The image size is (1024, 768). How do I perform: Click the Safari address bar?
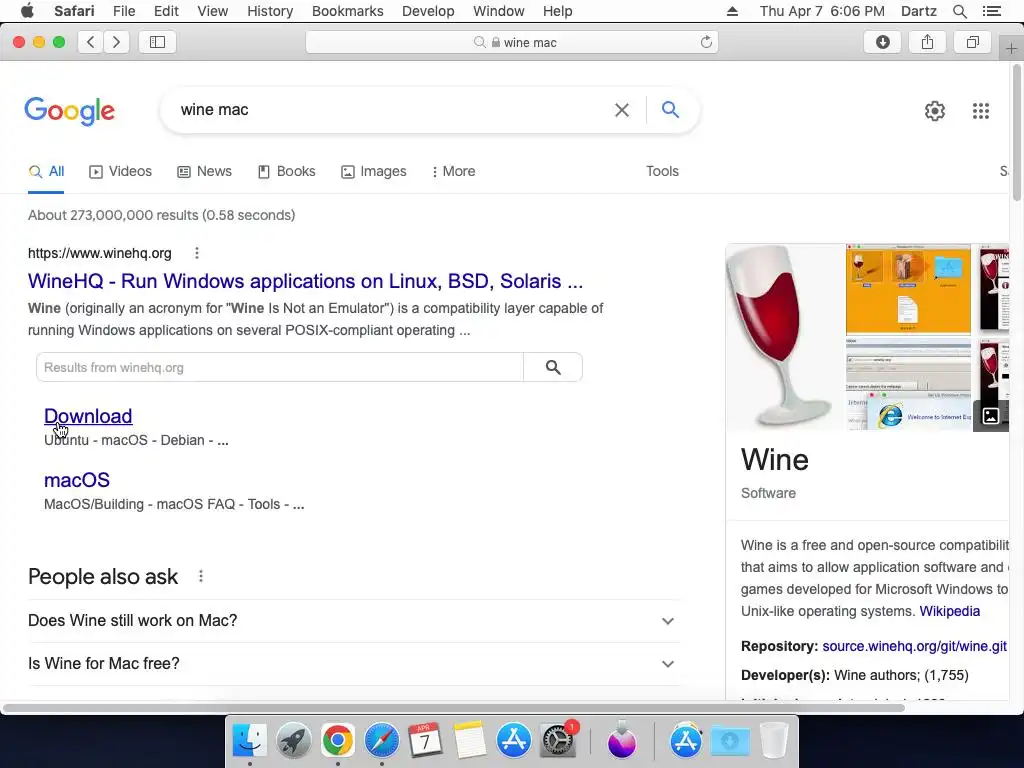coord(512,42)
